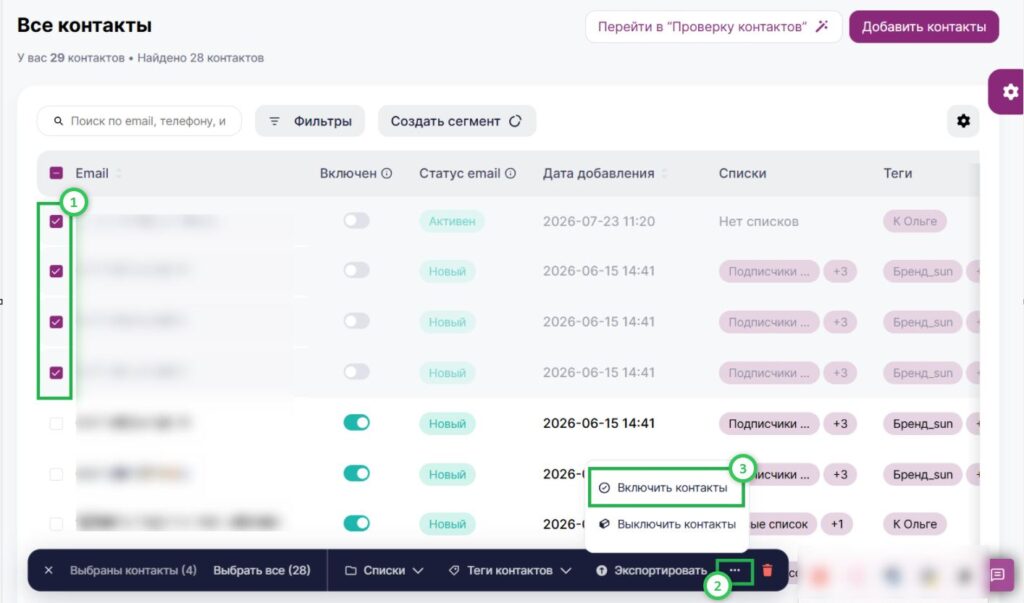Disable toggle for bold 2026-06-15 14:41 row
Image resolution: width=1024 pixels, height=603 pixels.
click(x=357, y=423)
